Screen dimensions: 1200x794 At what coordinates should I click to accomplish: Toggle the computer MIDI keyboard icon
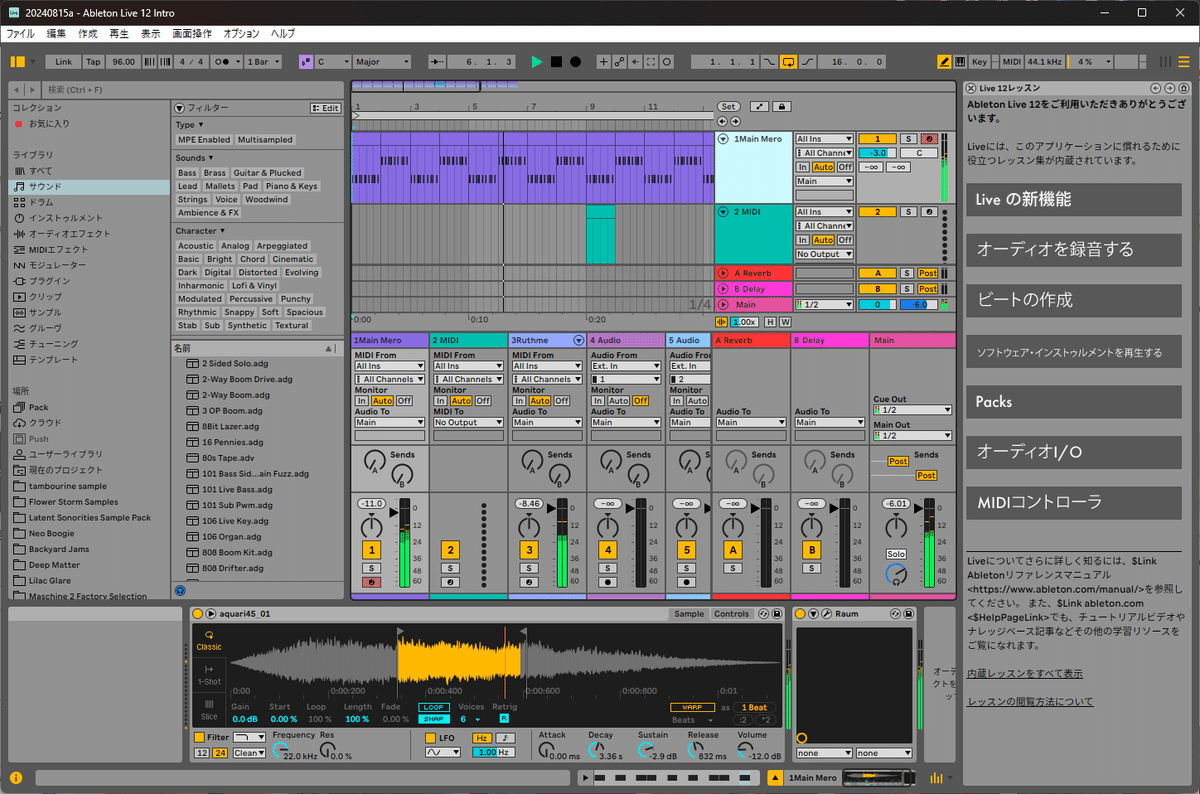(x=961, y=62)
